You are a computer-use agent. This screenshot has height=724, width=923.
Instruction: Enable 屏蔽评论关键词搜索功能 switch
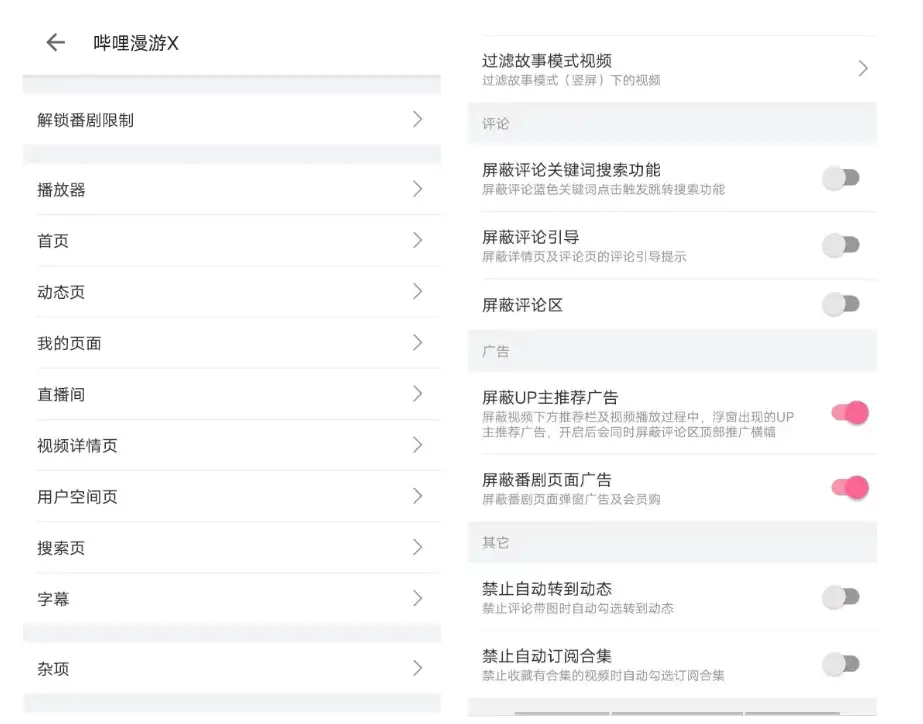841,178
